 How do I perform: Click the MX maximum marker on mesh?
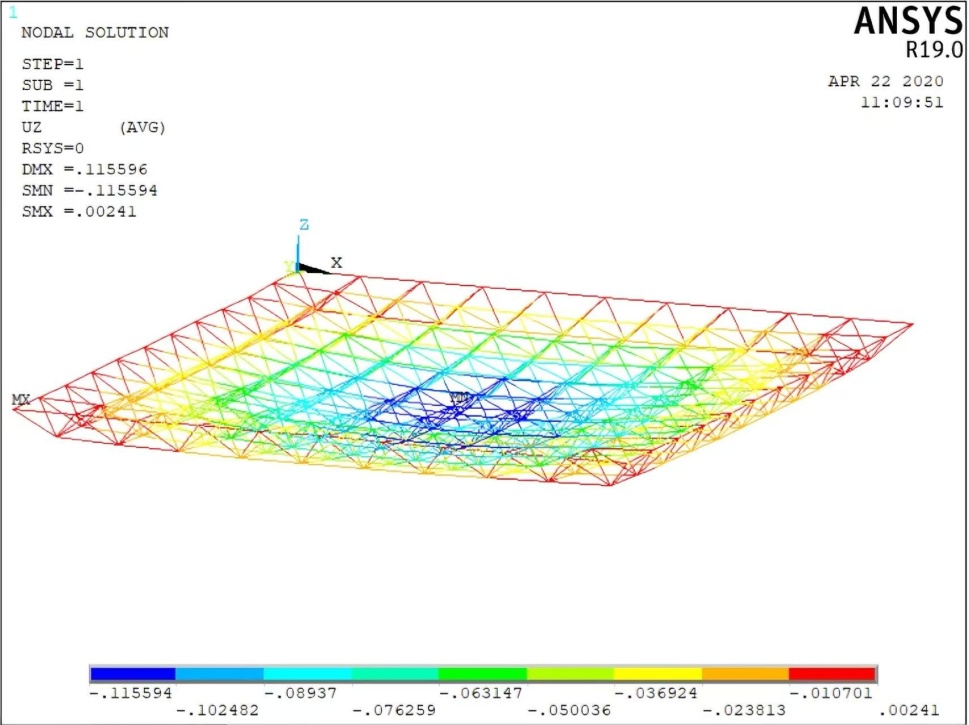click(20, 400)
